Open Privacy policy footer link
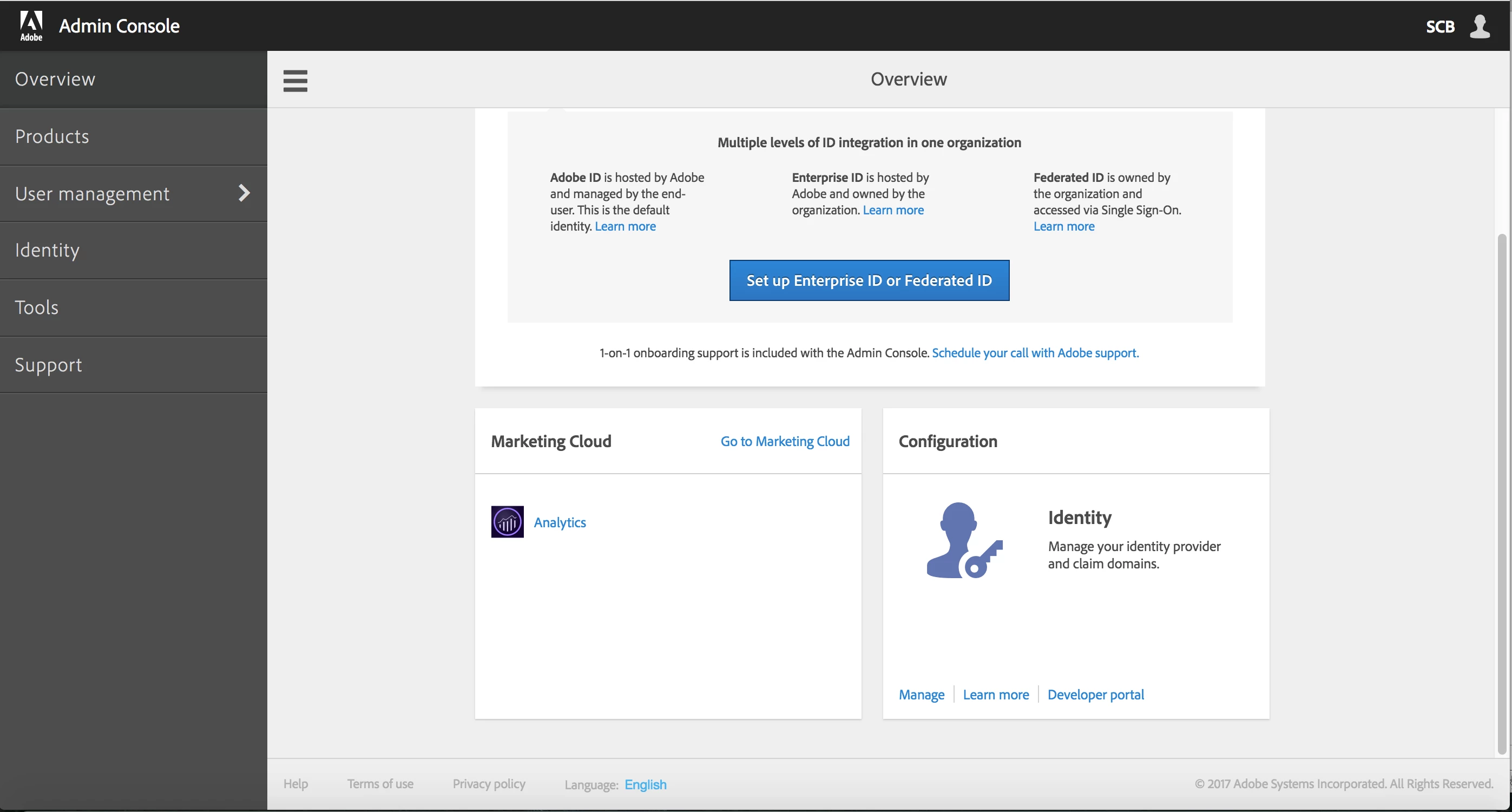Viewport: 1512px width, 812px height. 488,784
